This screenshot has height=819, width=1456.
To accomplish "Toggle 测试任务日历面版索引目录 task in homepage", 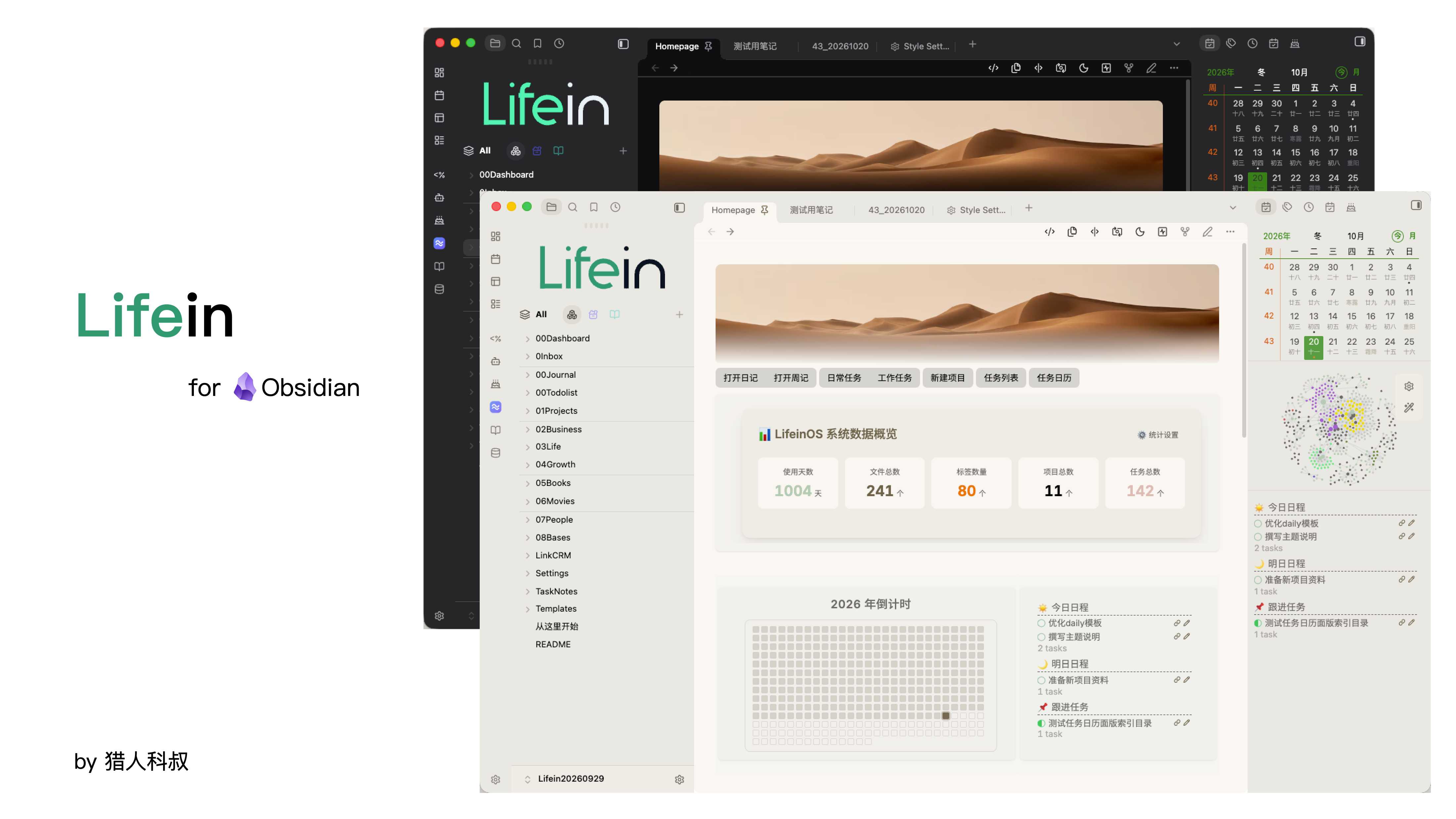I will coord(1041,723).
